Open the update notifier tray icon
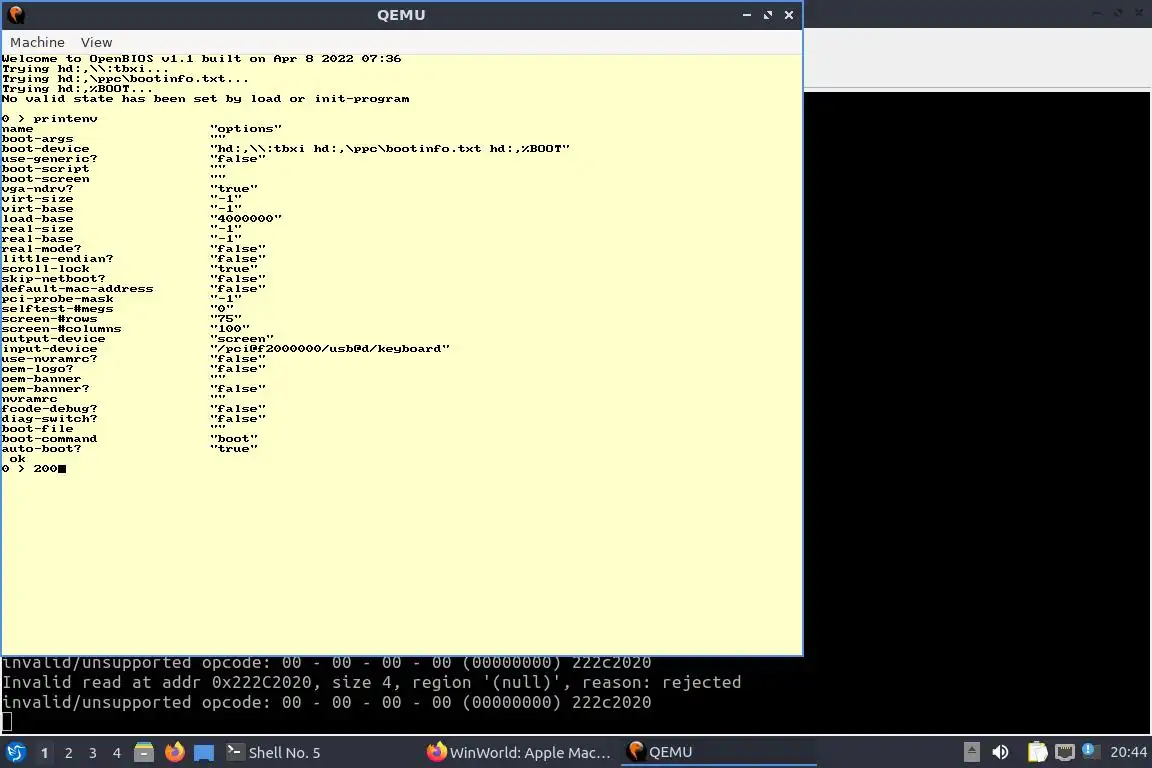 coord(1090,751)
